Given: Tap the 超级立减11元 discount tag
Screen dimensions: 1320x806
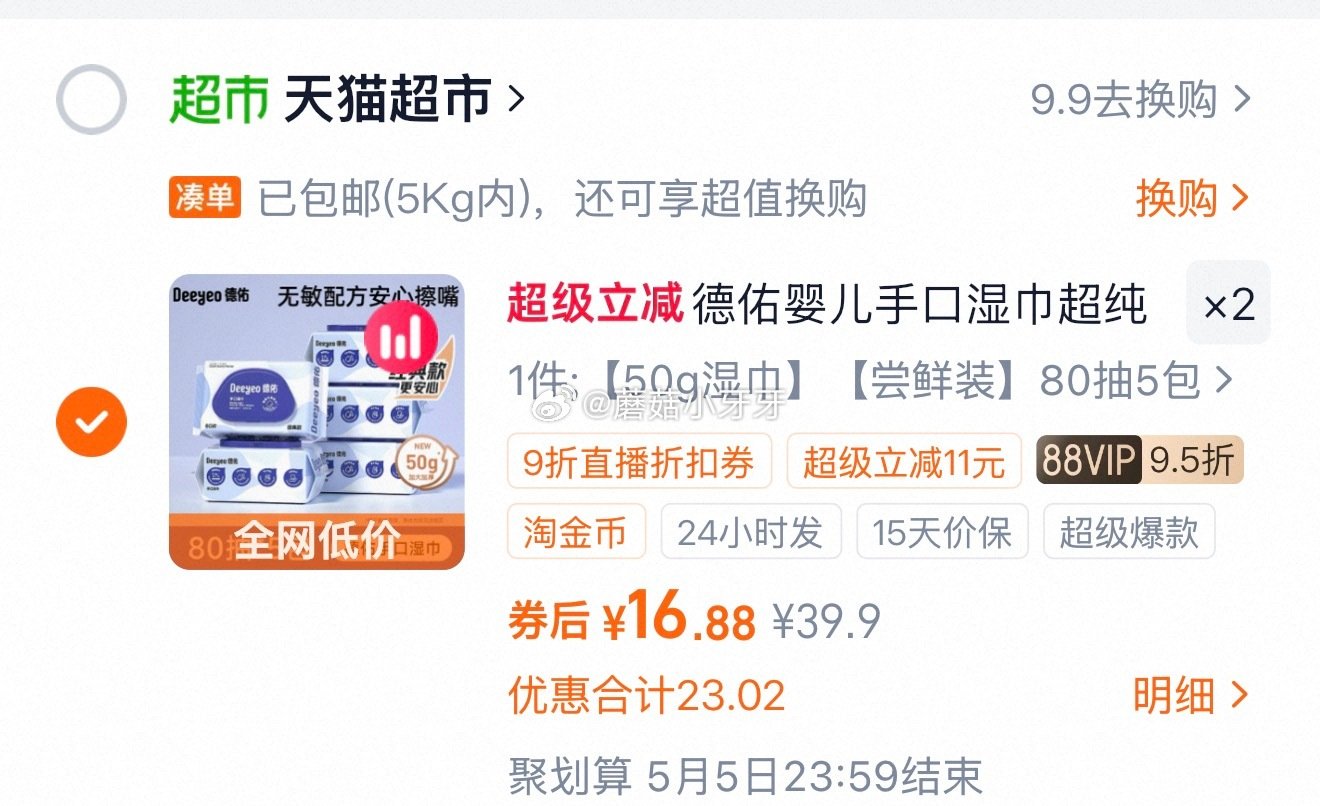Looking at the screenshot, I should click(904, 461).
